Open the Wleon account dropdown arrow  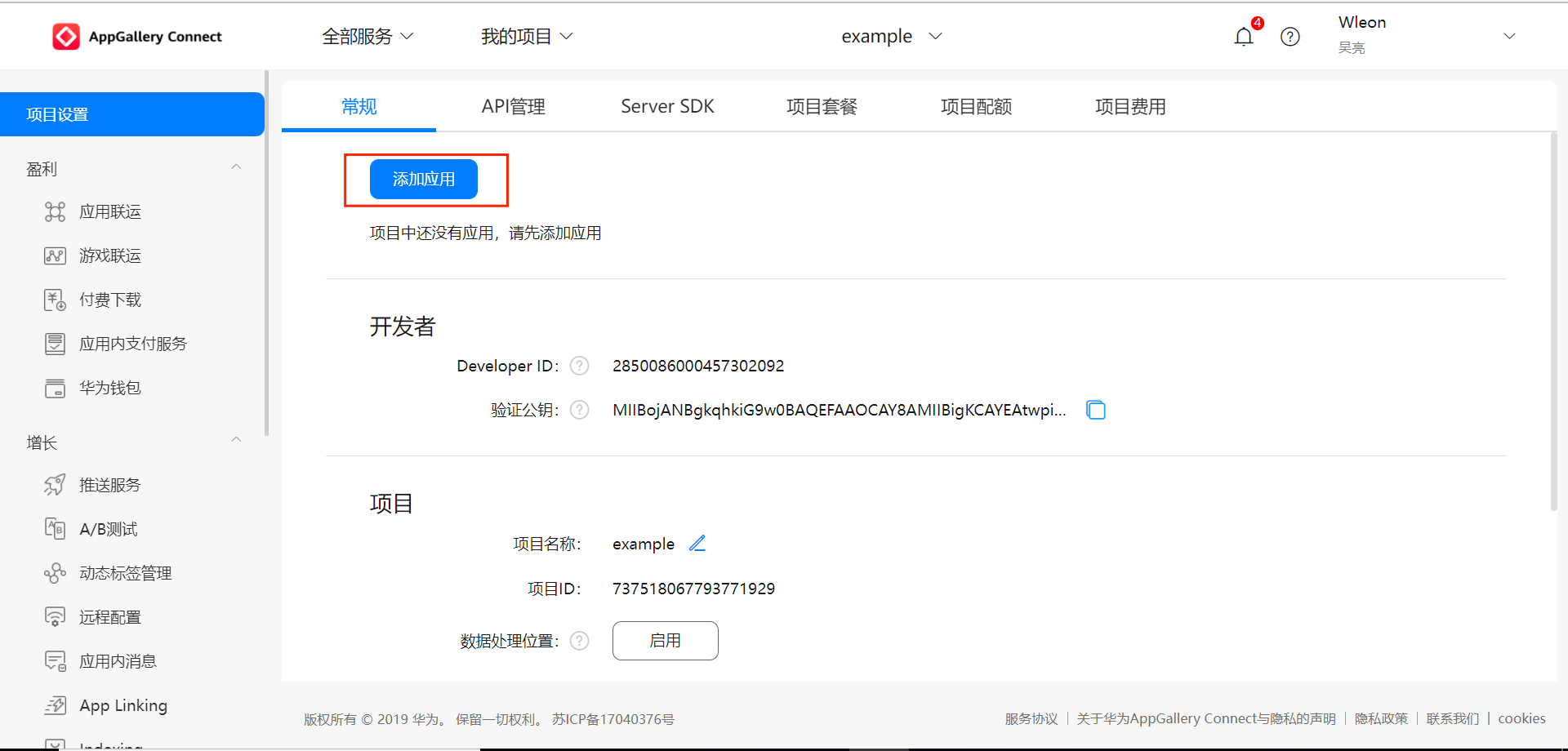pos(1509,36)
